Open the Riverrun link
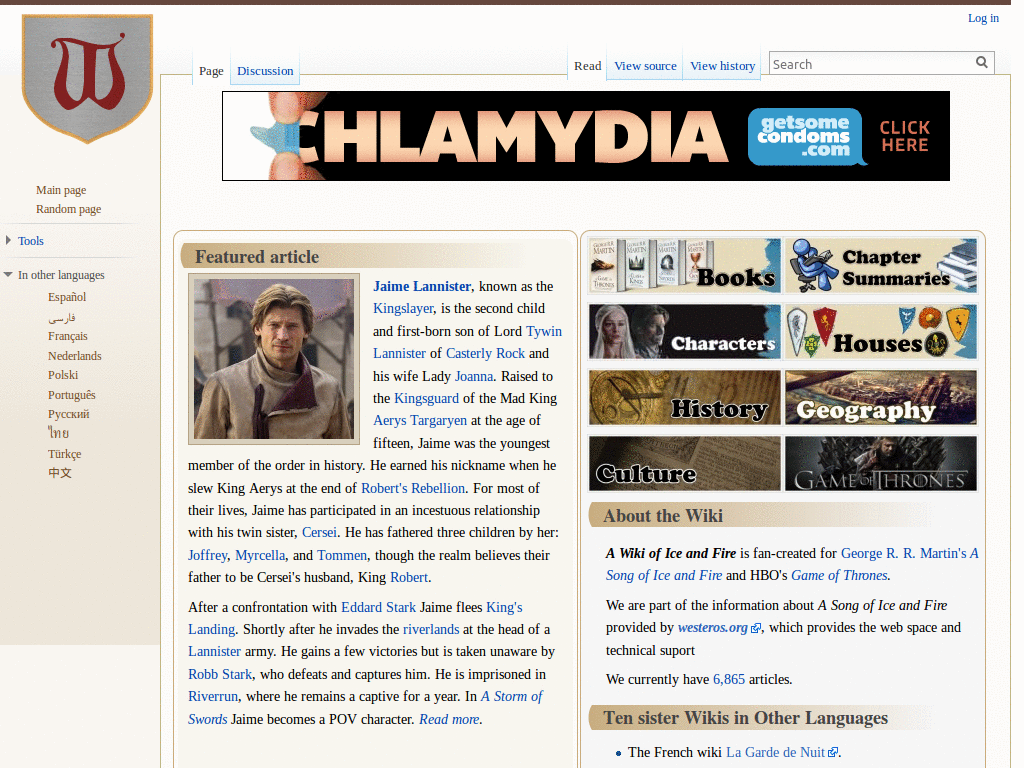 [x=213, y=696]
